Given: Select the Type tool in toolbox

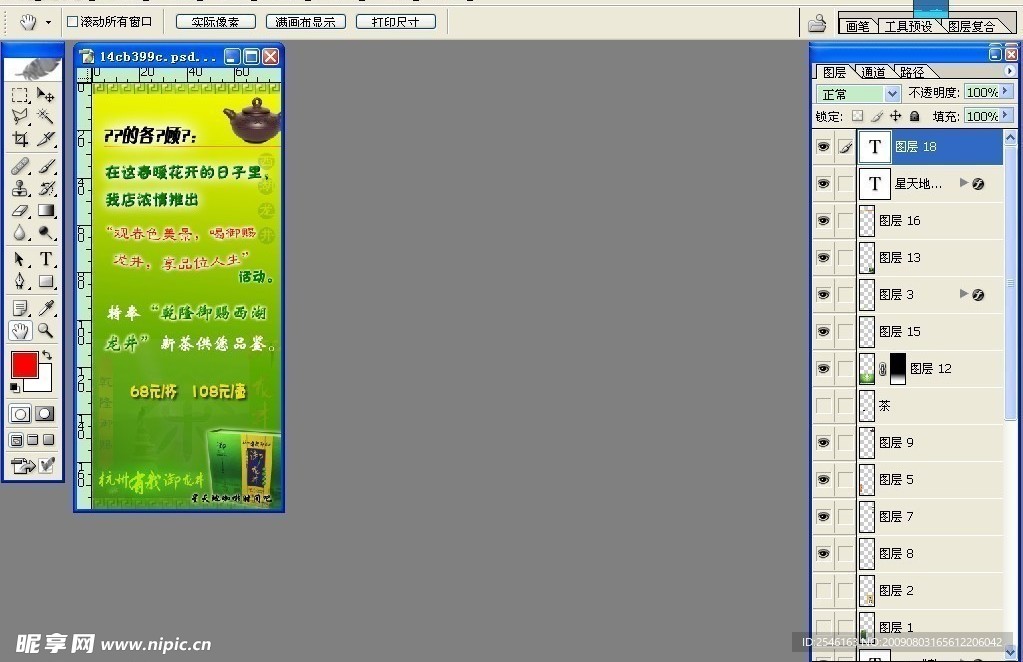Looking at the screenshot, I should pyautogui.click(x=46, y=260).
